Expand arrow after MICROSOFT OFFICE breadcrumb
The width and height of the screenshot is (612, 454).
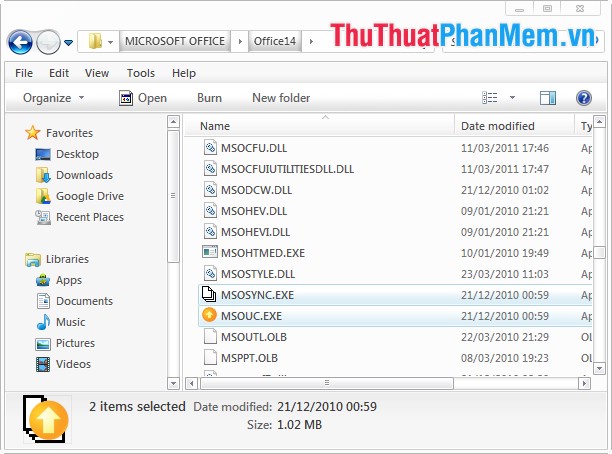240,41
